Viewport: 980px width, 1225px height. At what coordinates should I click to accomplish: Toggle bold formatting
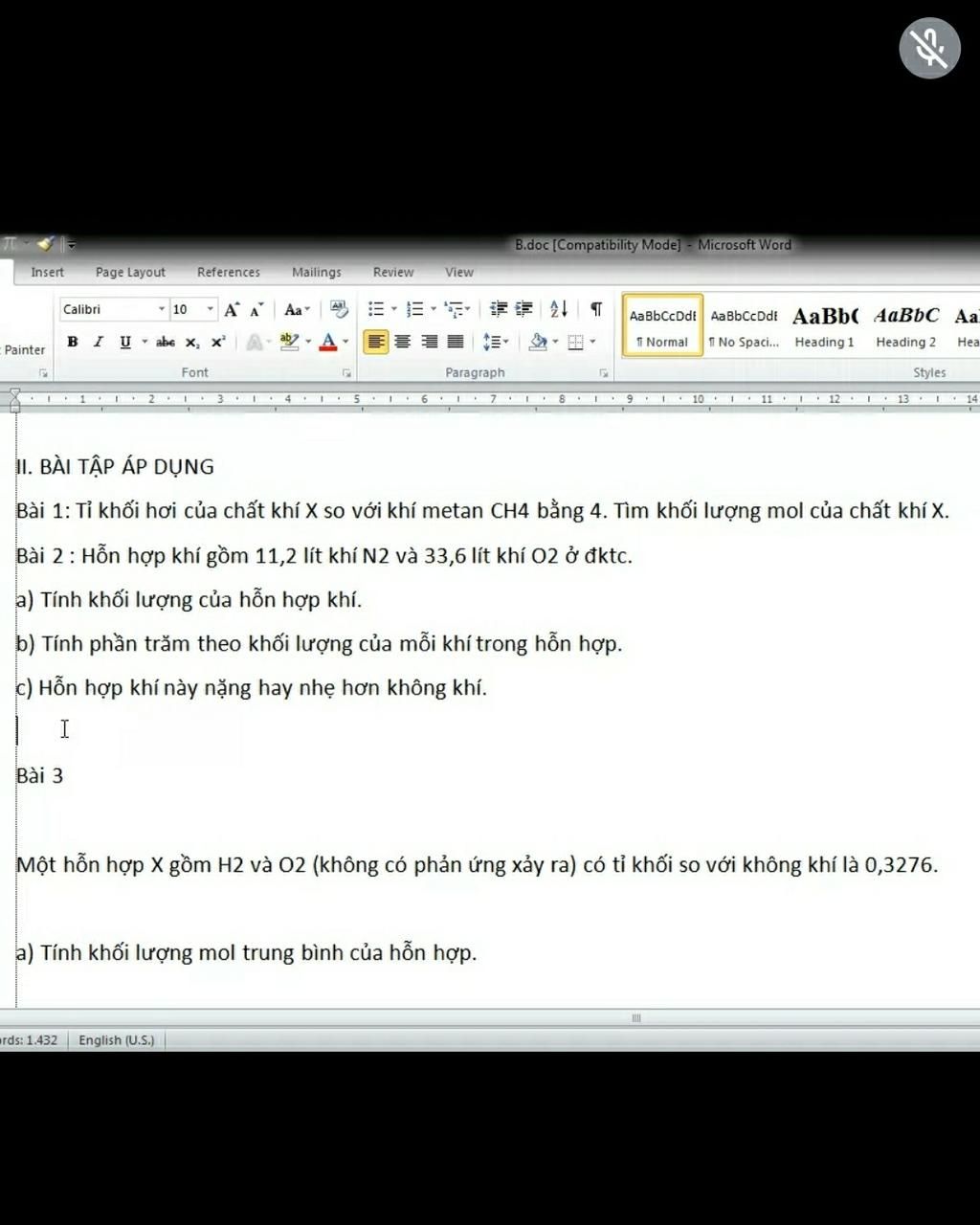[73, 342]
